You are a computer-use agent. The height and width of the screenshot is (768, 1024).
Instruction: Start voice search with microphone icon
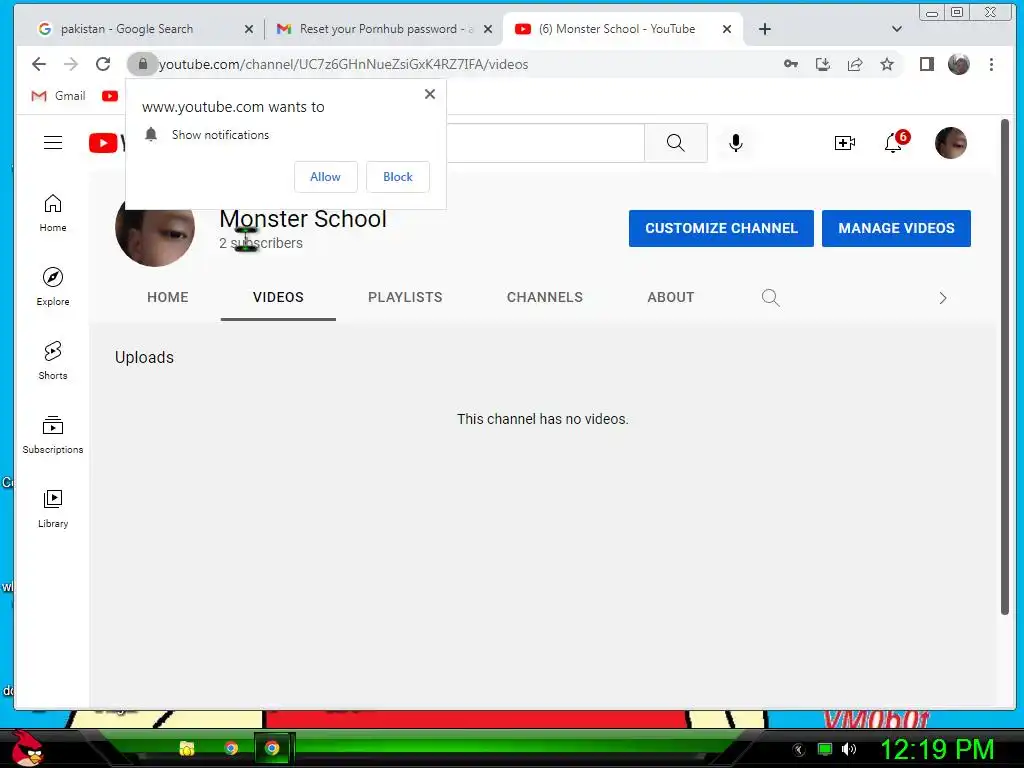[x=735, y=142]
